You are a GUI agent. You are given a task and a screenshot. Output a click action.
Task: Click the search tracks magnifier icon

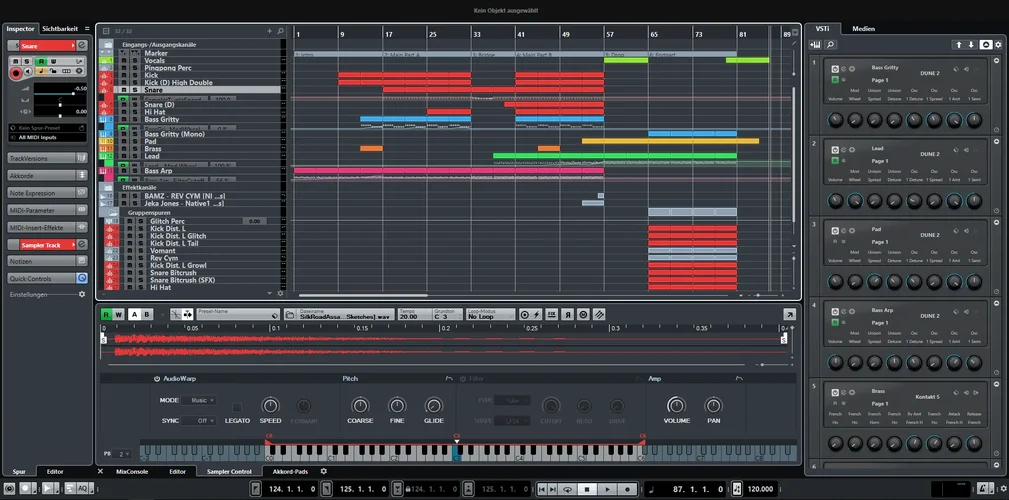[x=281, y=32]
